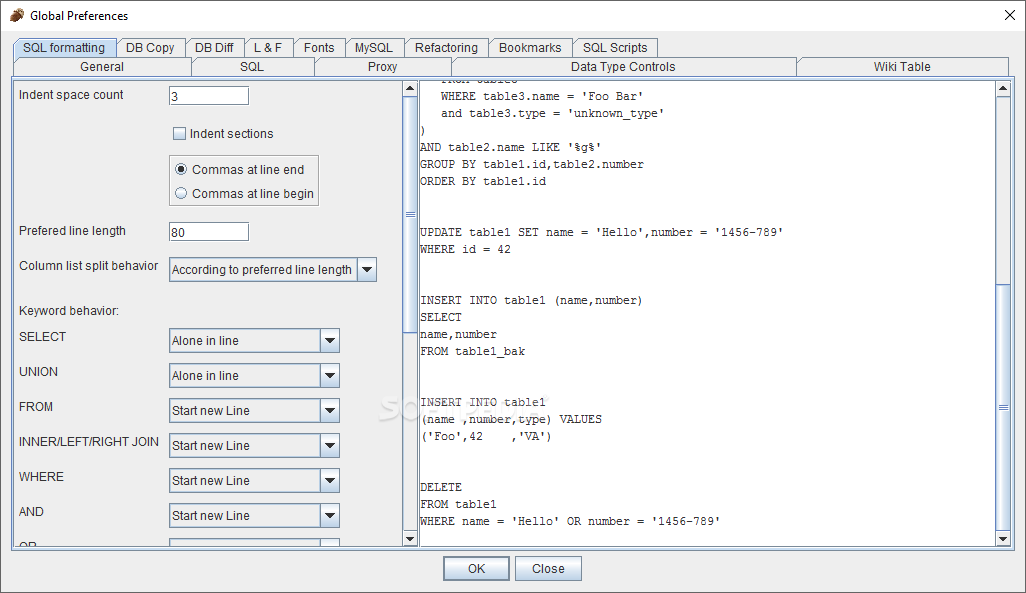Select the Proxy tab
The height and width of the screenshot is (593, 1026).
pos(383,67)
